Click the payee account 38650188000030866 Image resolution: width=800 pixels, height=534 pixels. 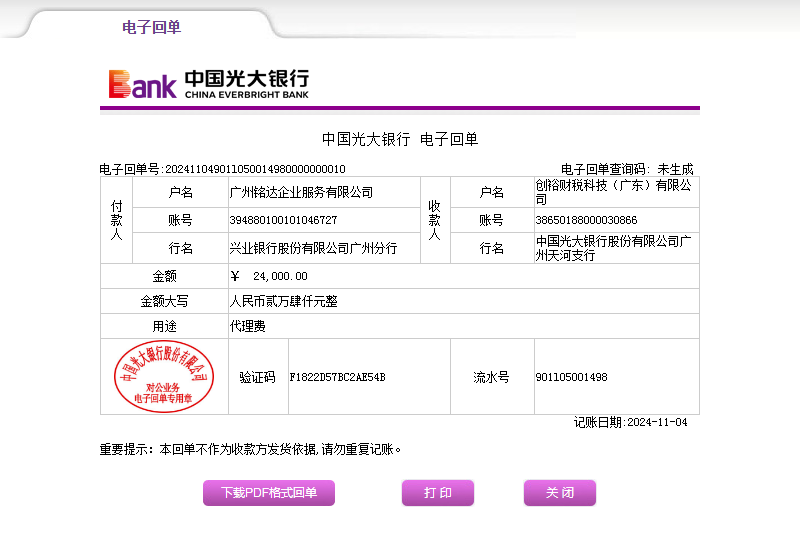click(x=586, y=220)
